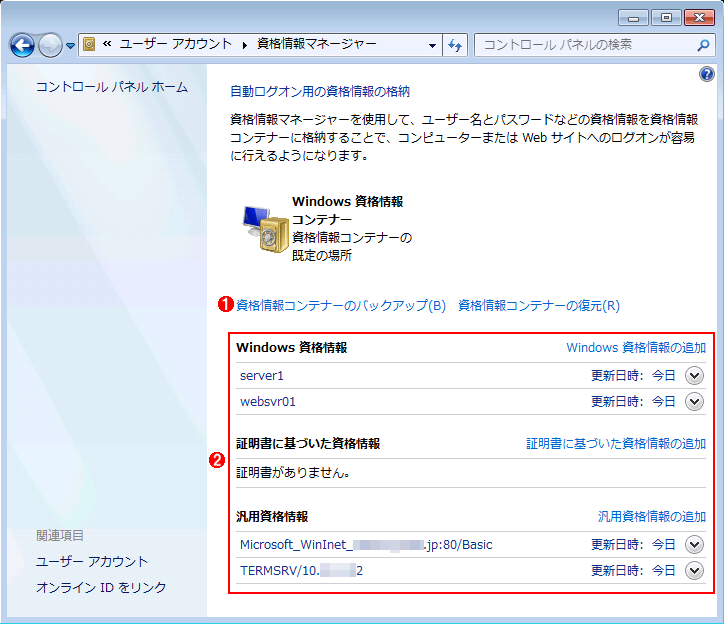Expand the websvr01 credential chevron
This screenshot has width=724, height=624.
[694, 401]
